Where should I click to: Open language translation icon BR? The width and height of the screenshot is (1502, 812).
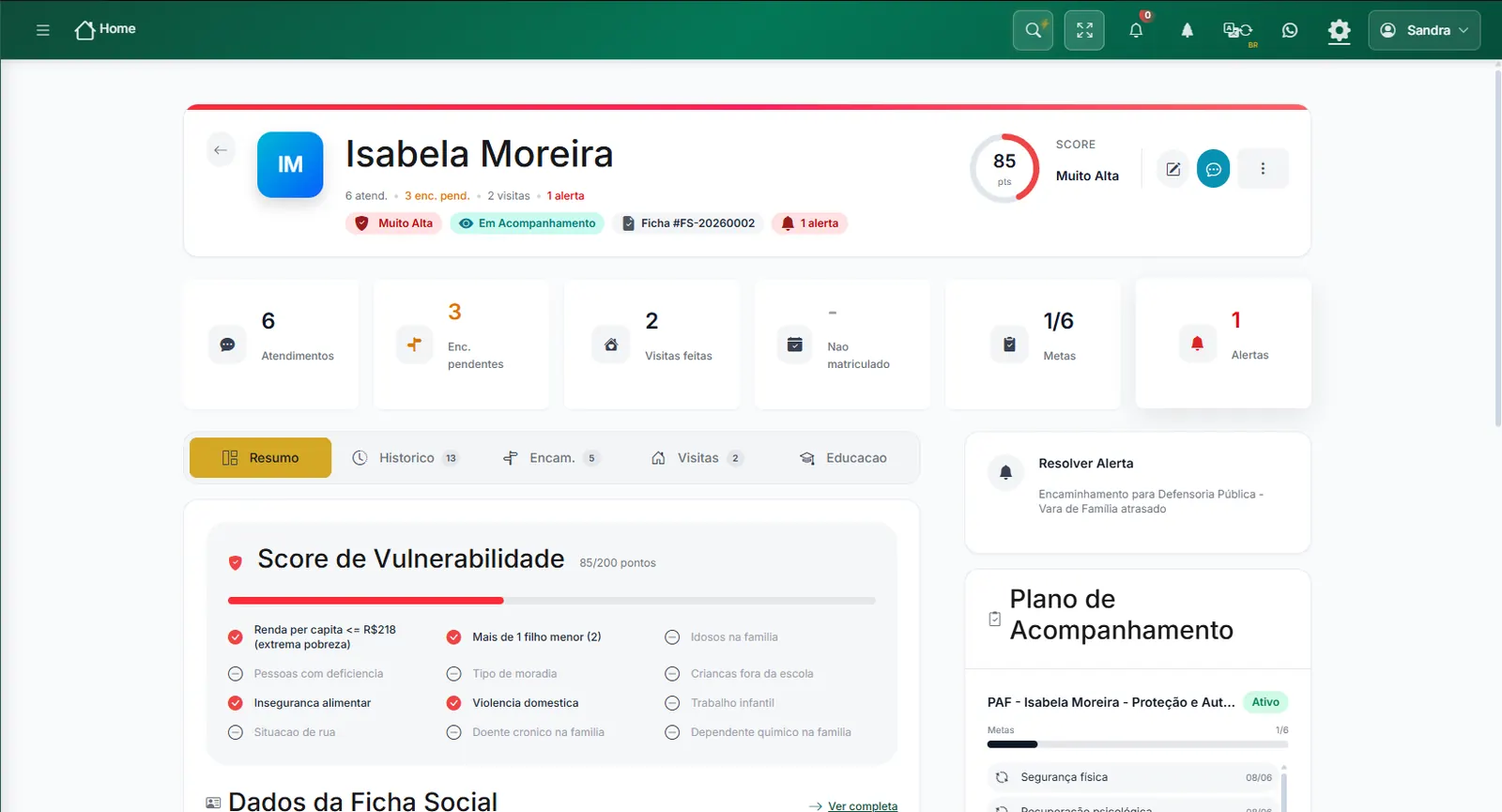tap(1238, 30)
